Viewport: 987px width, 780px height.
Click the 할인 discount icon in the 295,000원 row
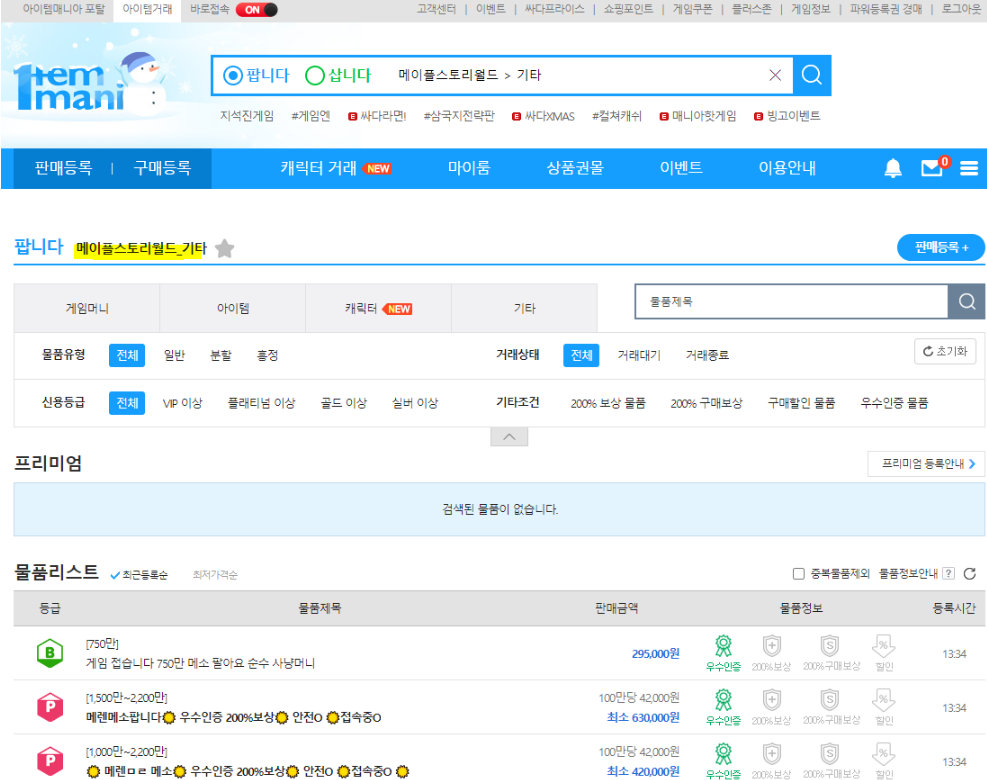pos(884,653)
